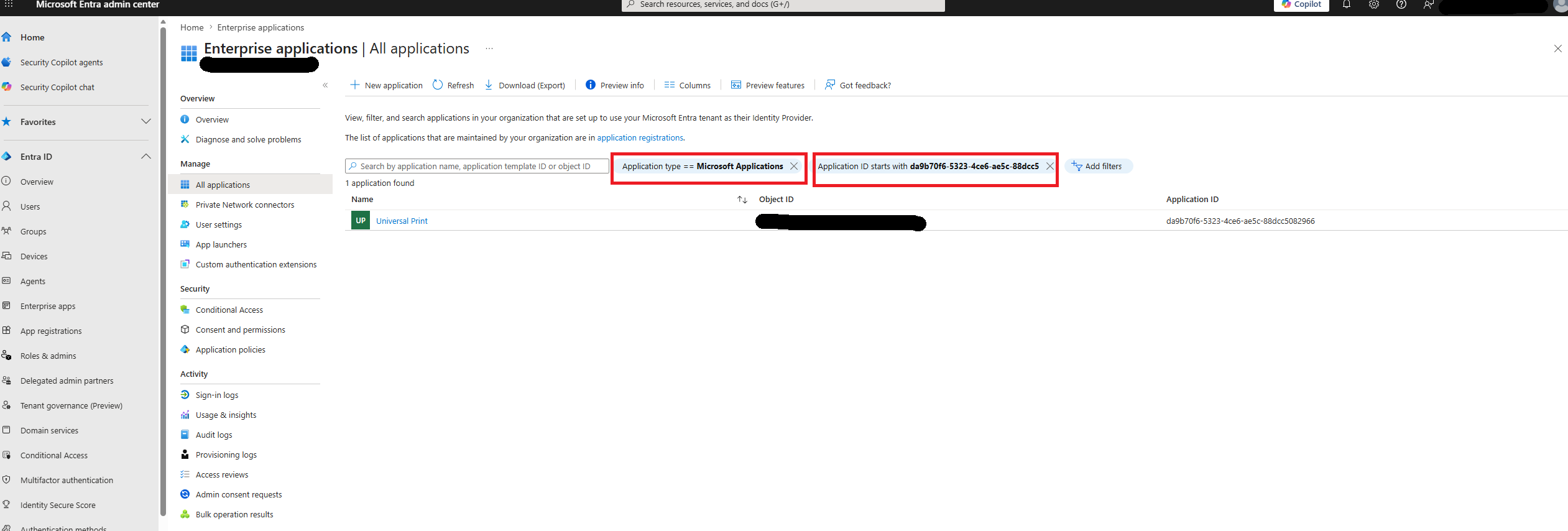Remove the Application ID filter

click(1050, 166)
